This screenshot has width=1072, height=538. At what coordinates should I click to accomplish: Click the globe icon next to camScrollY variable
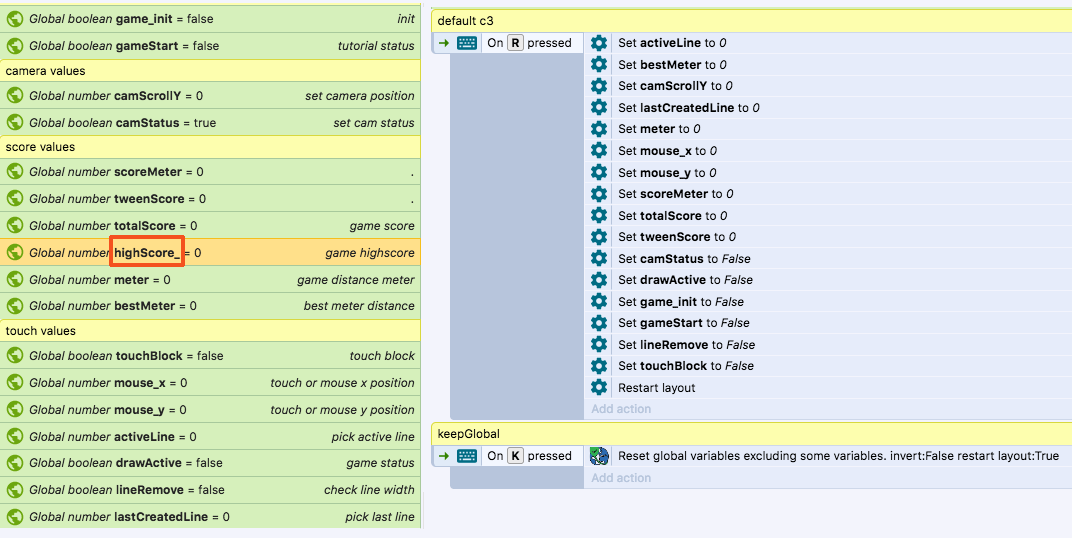(x=15, y=96)
